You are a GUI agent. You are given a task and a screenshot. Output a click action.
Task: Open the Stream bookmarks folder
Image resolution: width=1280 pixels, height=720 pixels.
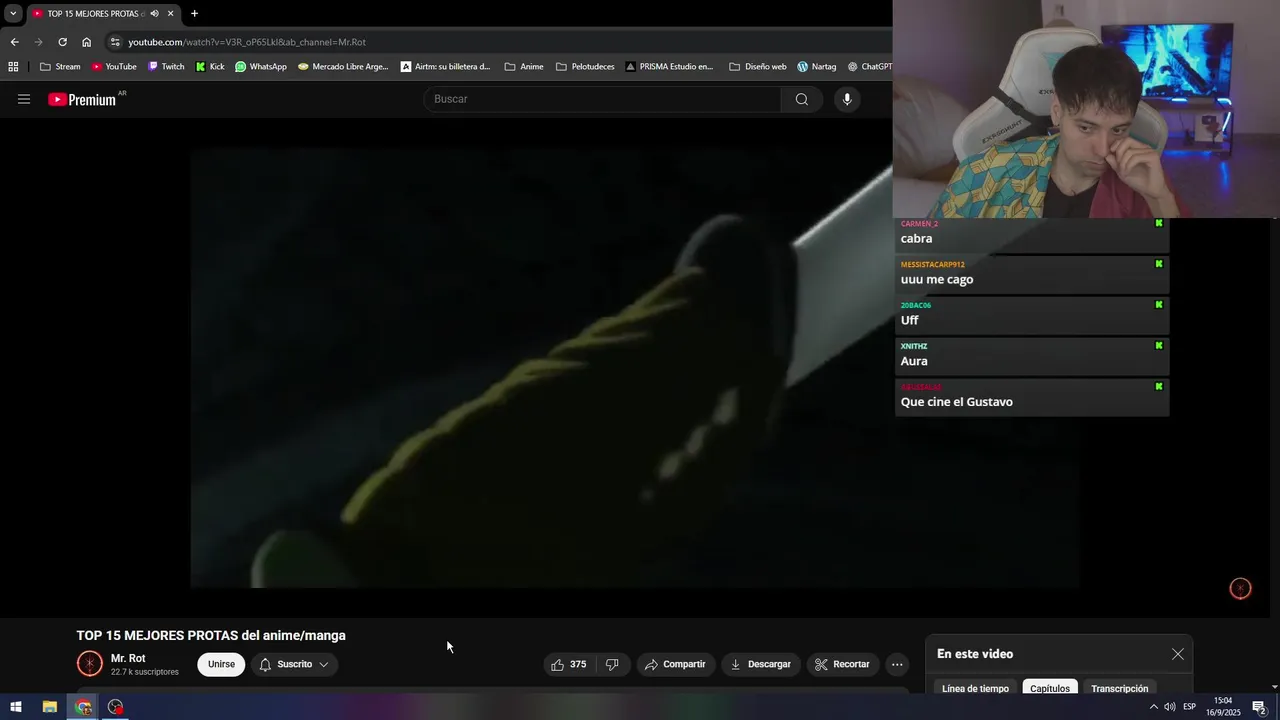pos(60,67)
